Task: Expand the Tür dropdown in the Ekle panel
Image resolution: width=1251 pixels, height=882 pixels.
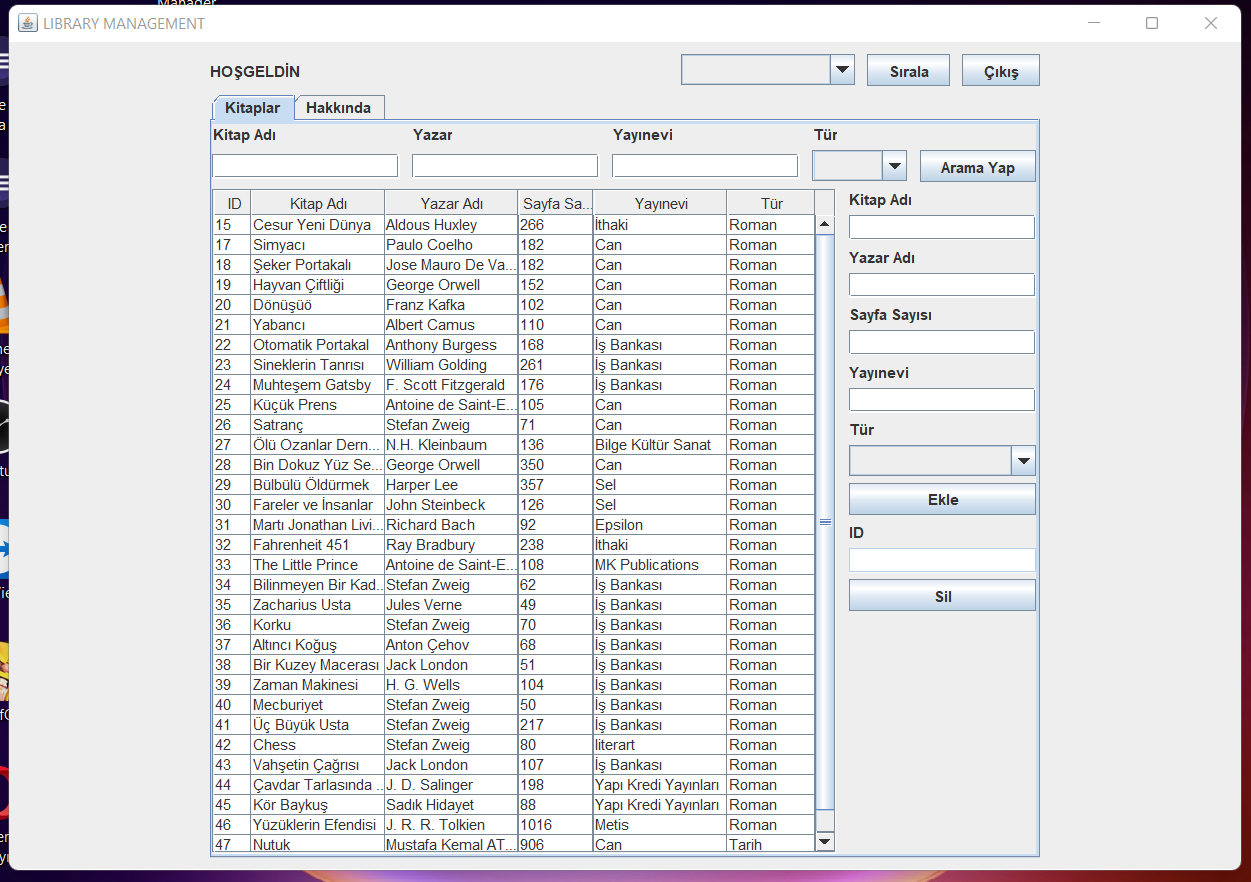Action: click(x=1022, y=460)
